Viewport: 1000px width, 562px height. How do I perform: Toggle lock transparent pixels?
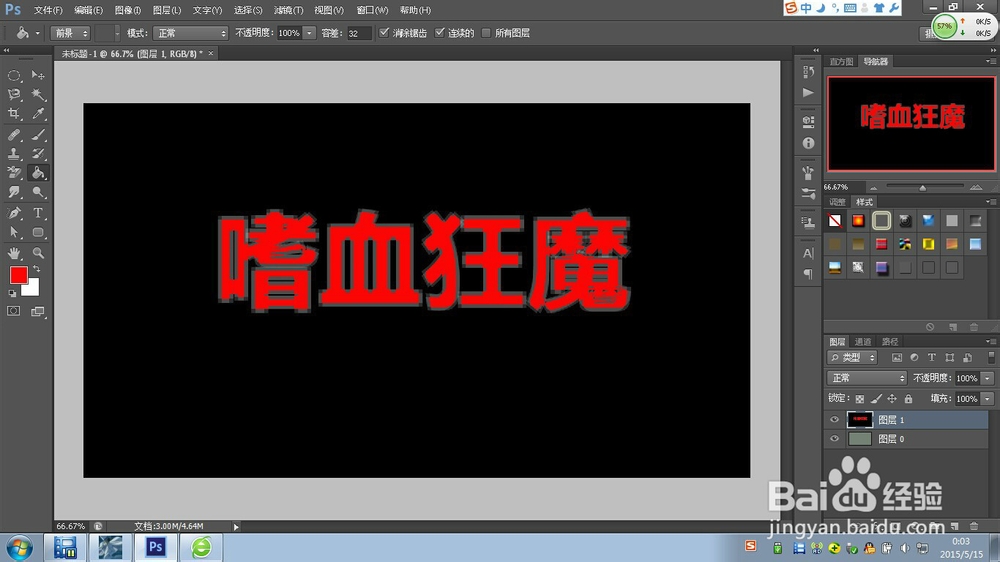tap(860, 399)
